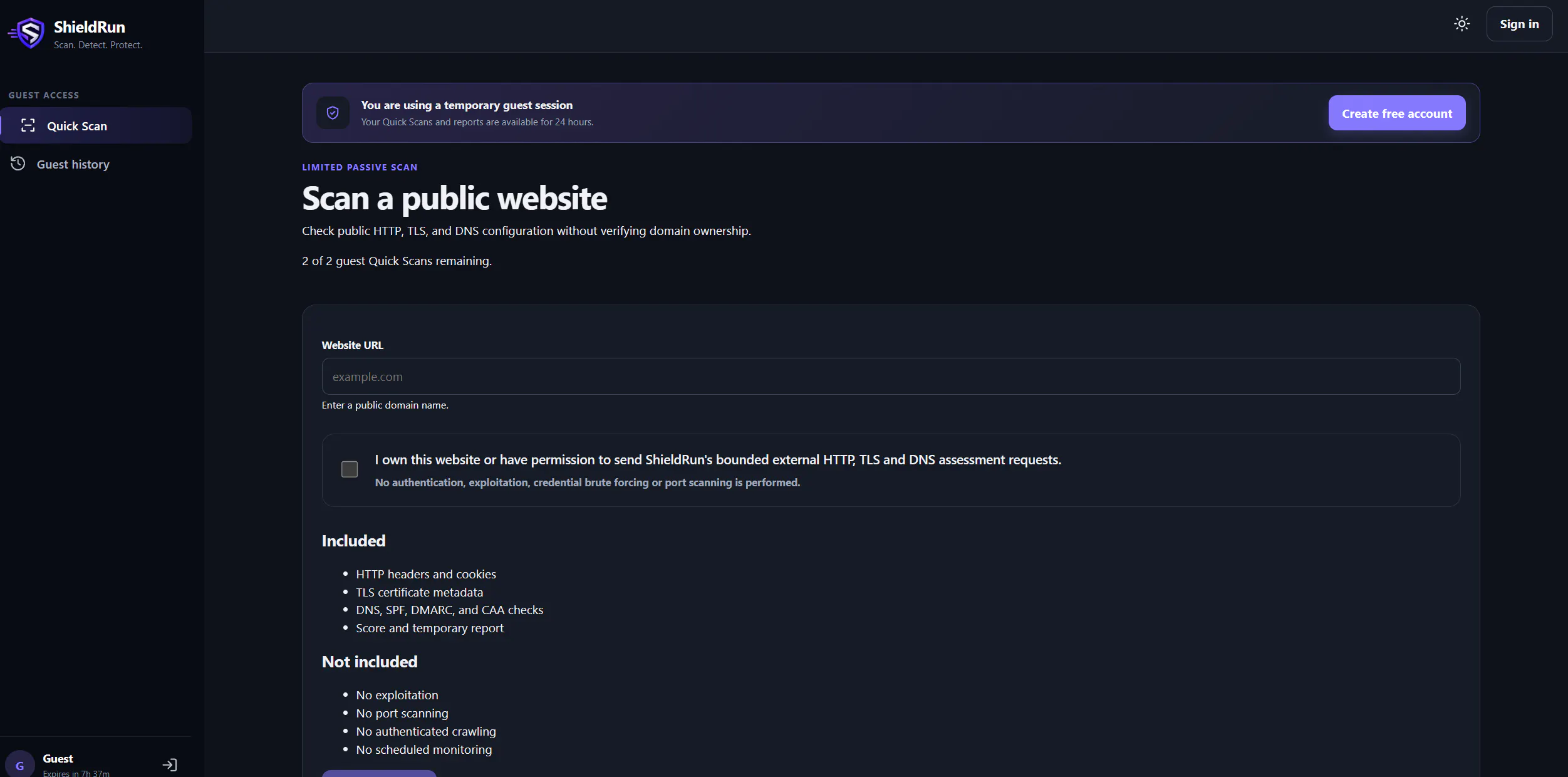The width and height of the screenshot is (1568, 777).
Task: Click the 'GUEST ACCESS' sidebar label
Action: [x=44, y=95]
